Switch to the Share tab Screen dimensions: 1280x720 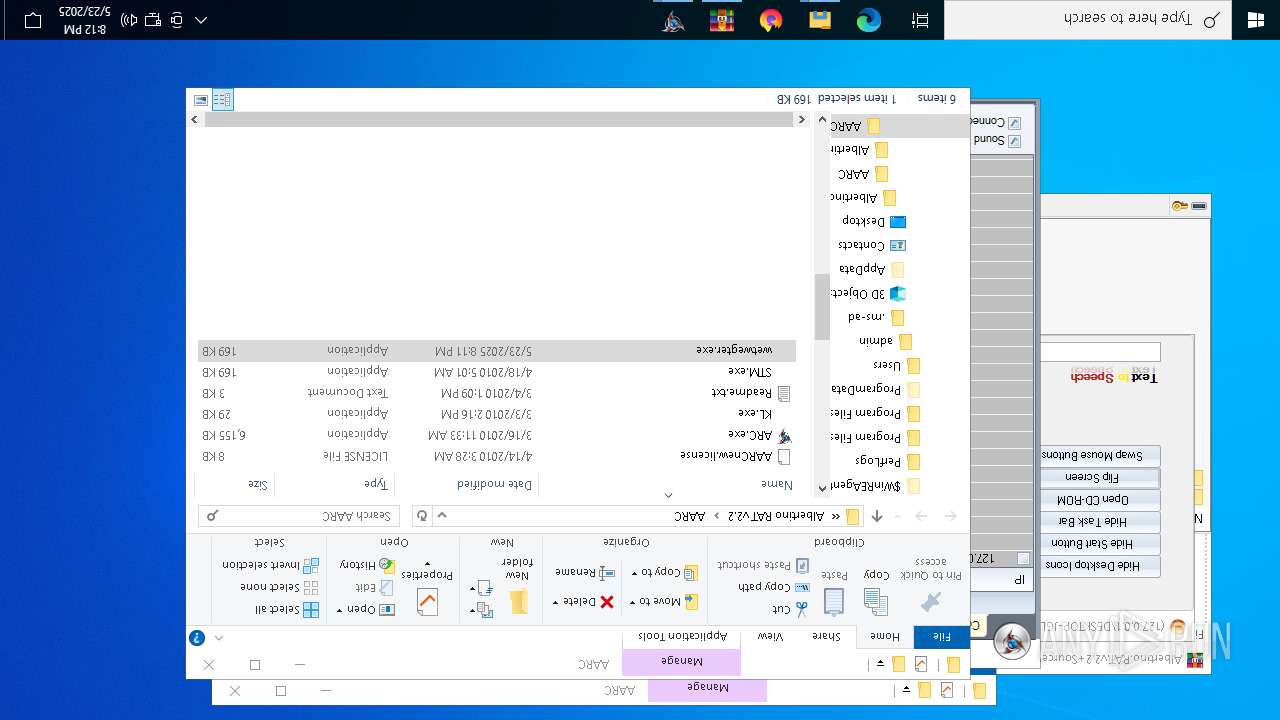[x=827, y=636]
